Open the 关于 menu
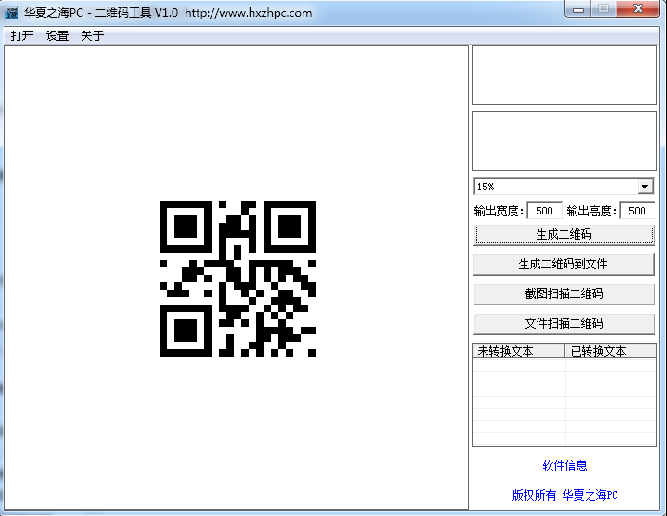 pyautogui.click(x=93, y=36)
